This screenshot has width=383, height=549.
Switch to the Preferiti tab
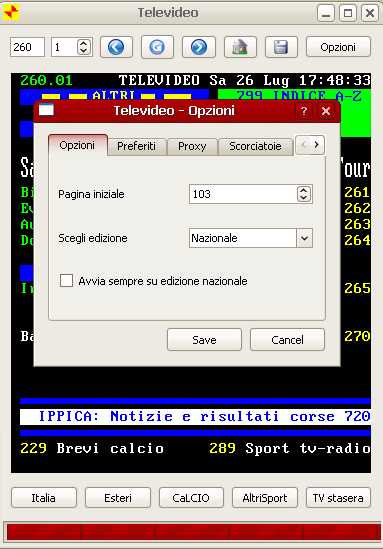point(137,146)
